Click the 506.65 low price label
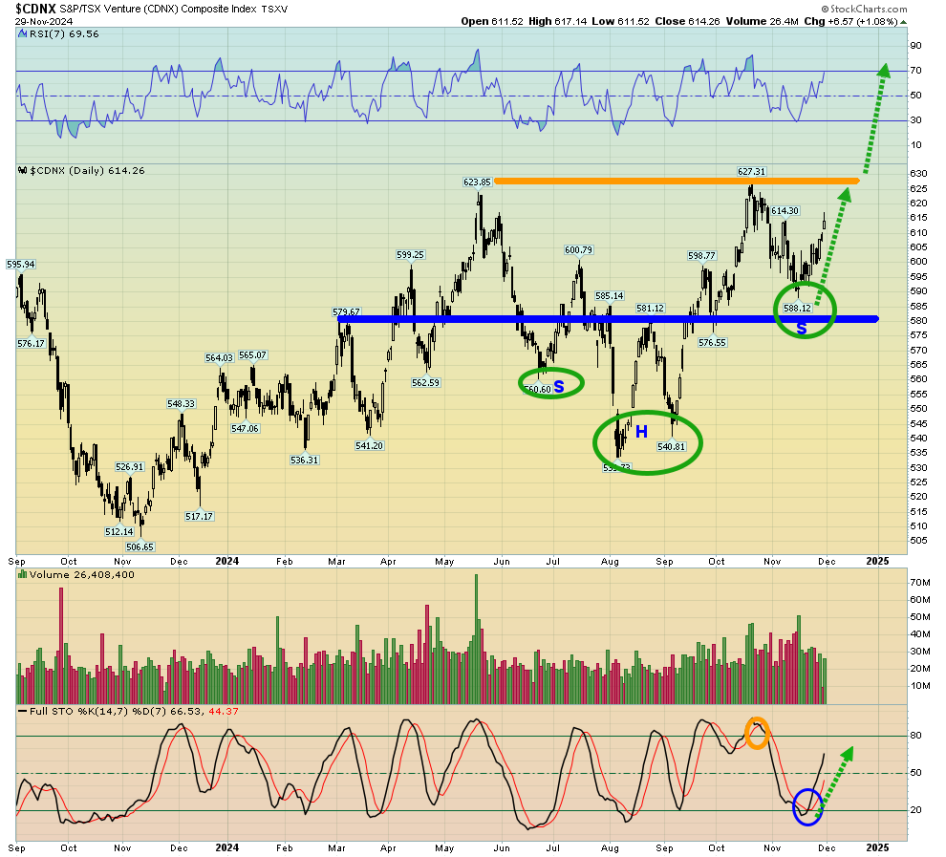This screenshot has height=857, width=946. point(141,547)
